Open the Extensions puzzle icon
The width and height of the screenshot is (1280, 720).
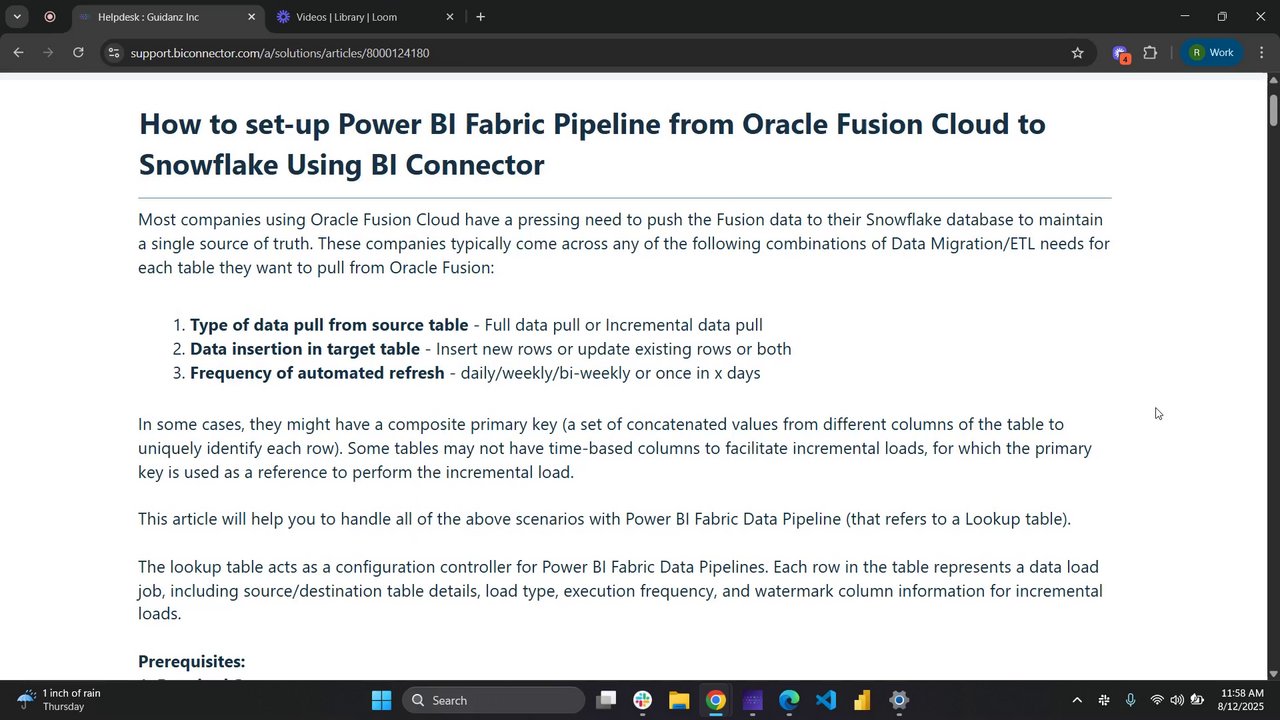click(1150, 53)
